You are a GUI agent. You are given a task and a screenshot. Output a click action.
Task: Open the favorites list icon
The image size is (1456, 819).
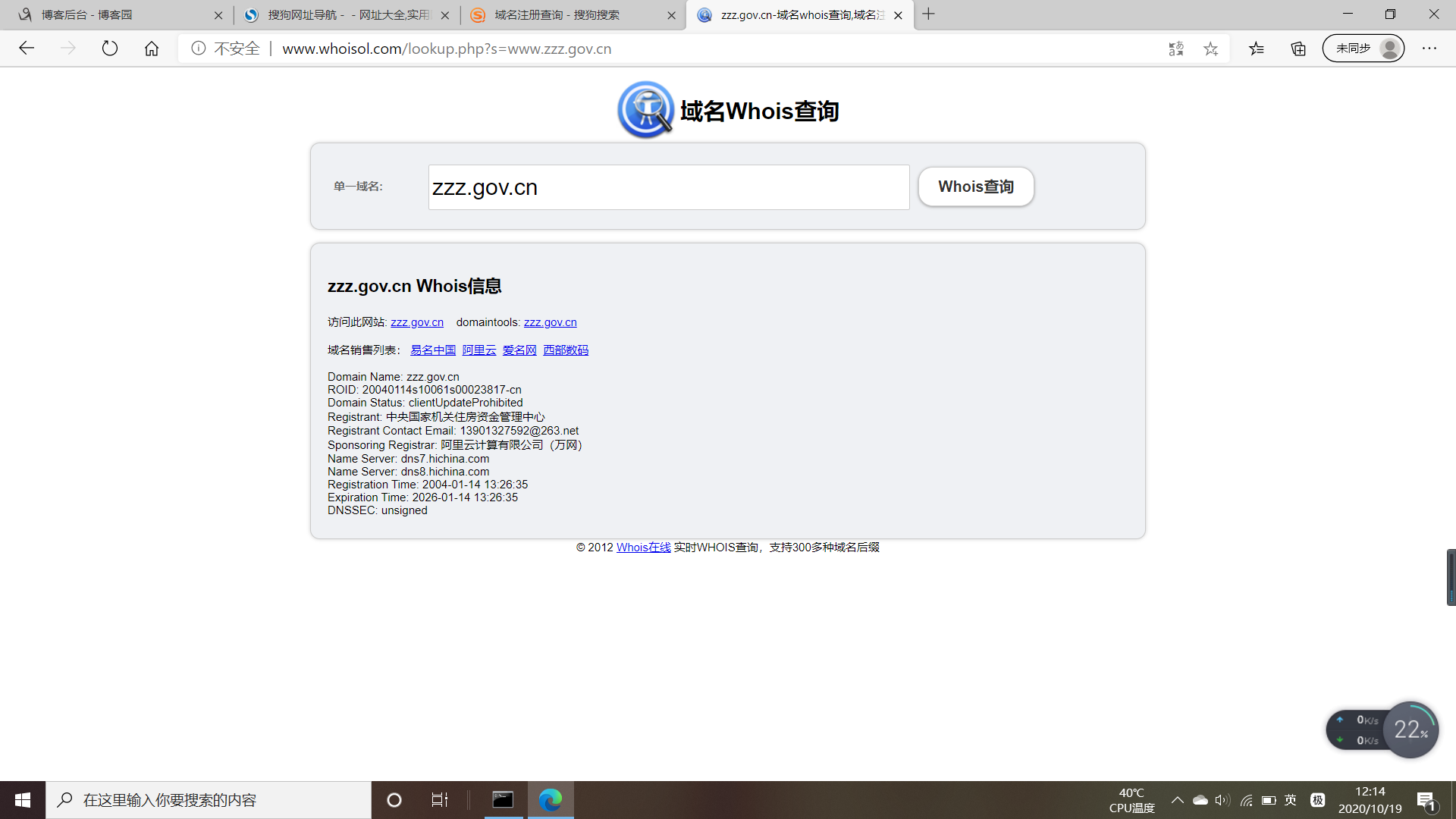1257,49
